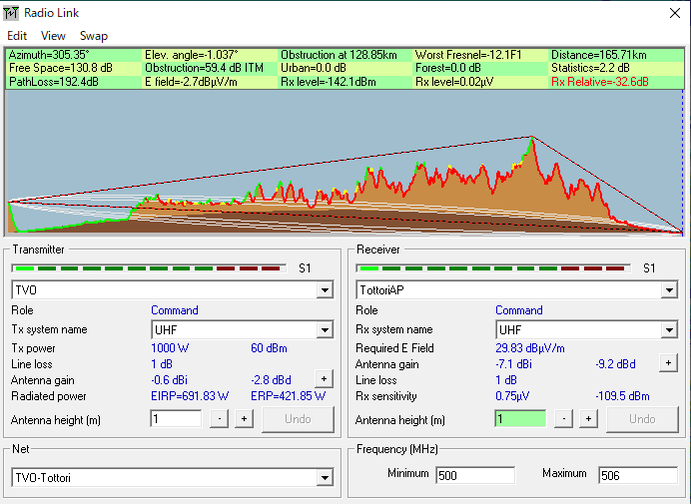Viewport: 691px width, 504px height.
Task: Click the Free Space=130.8 dB value
Action: [x=61, y=68]
